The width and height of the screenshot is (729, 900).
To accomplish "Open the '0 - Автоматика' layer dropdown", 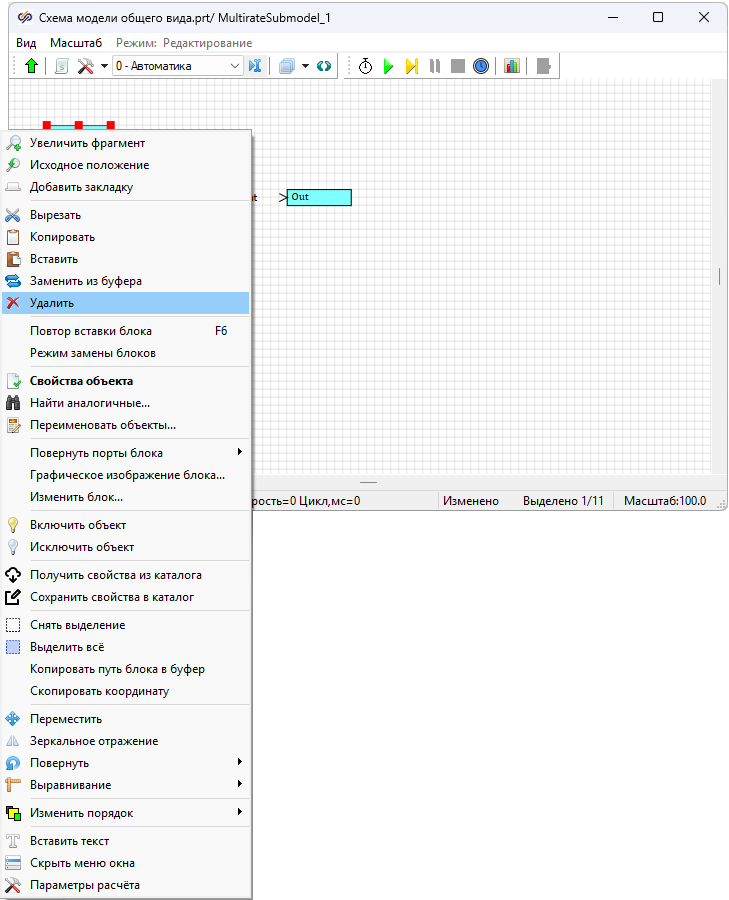I will click(x=178, y=66).
